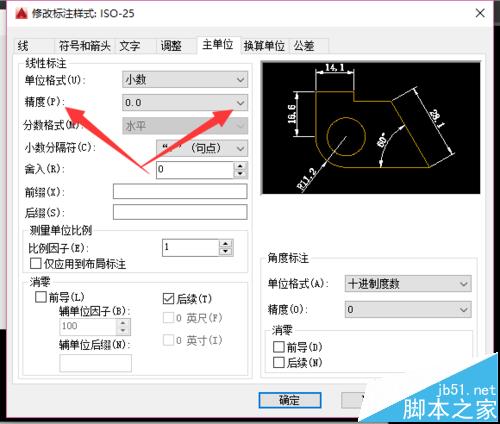
Task: Click the AutoCAD logo icon in title bar
Action: [21, 13]
